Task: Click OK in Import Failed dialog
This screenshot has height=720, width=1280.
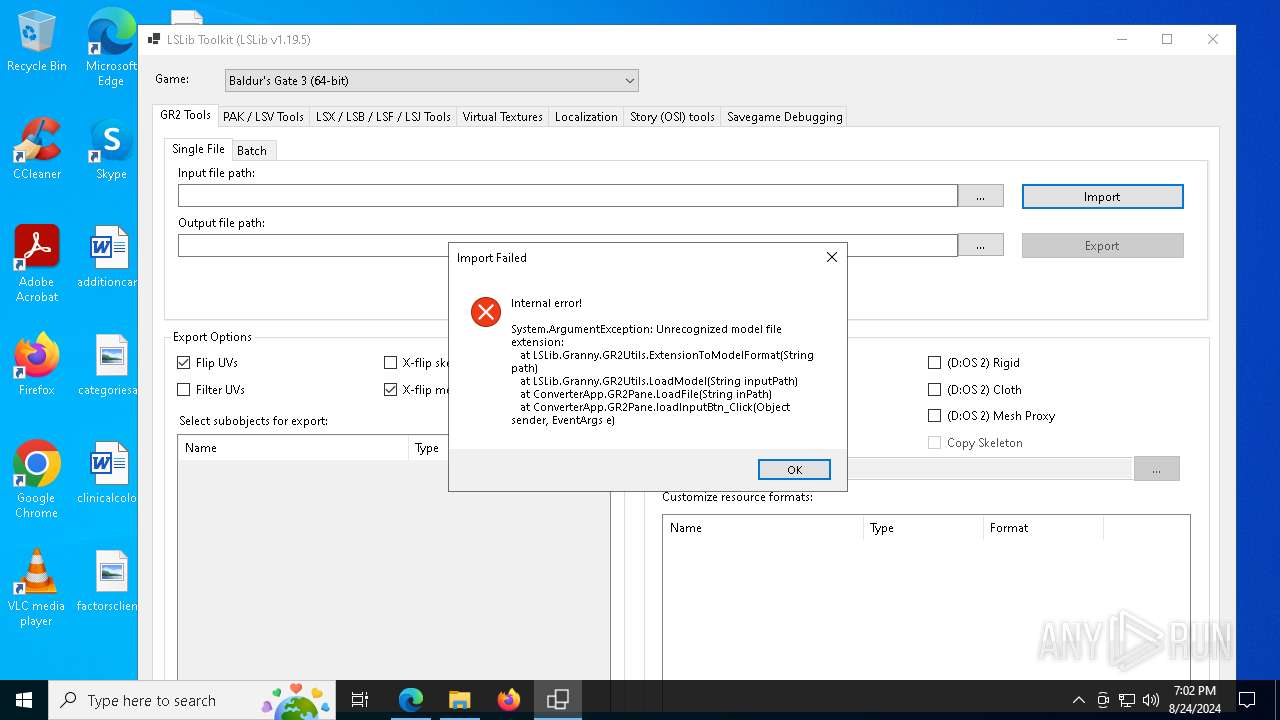Action: (794, 469)
